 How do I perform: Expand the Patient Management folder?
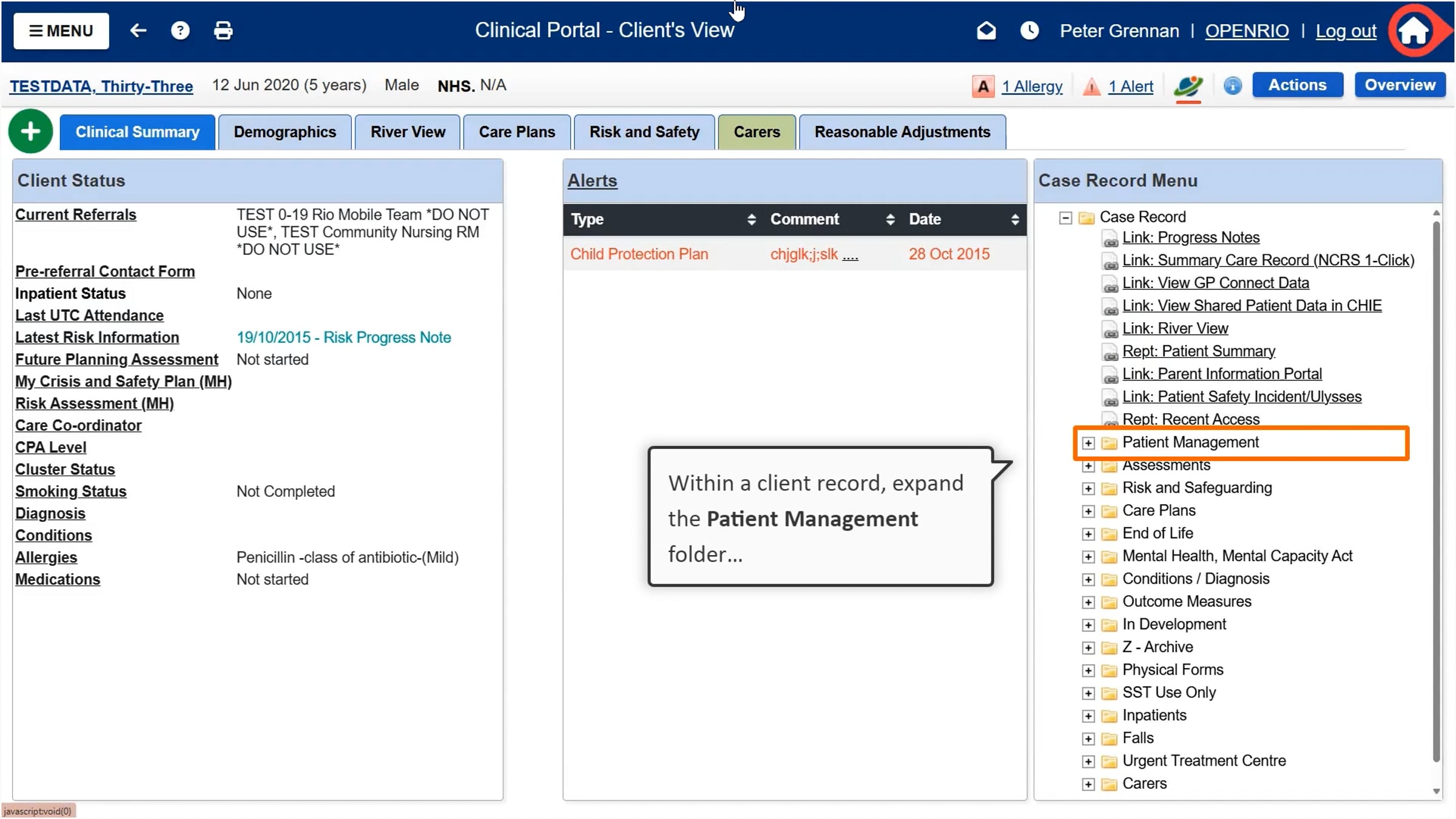(x=1088, y=443)
